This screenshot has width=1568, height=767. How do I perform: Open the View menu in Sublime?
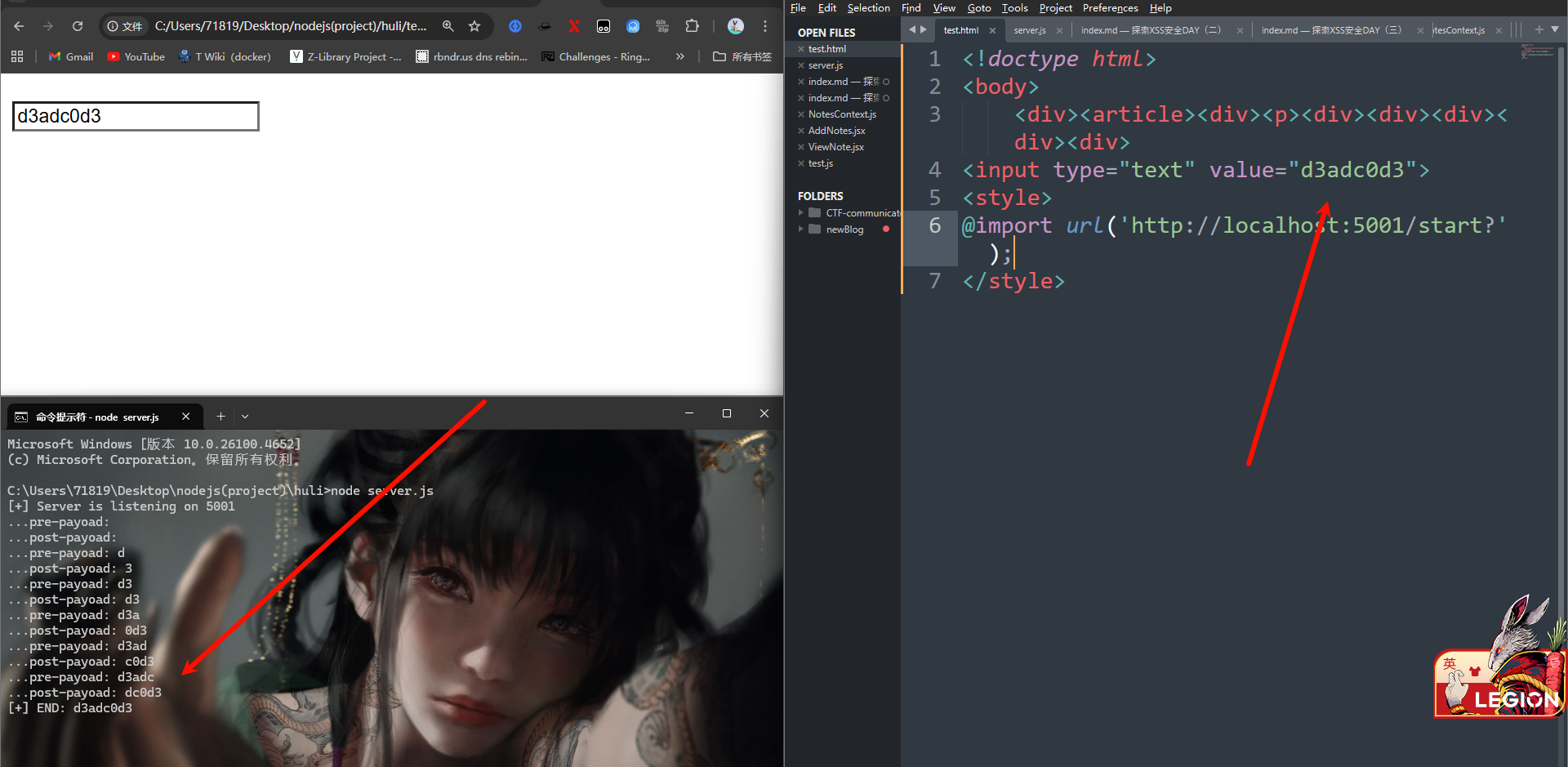[944, 8]
